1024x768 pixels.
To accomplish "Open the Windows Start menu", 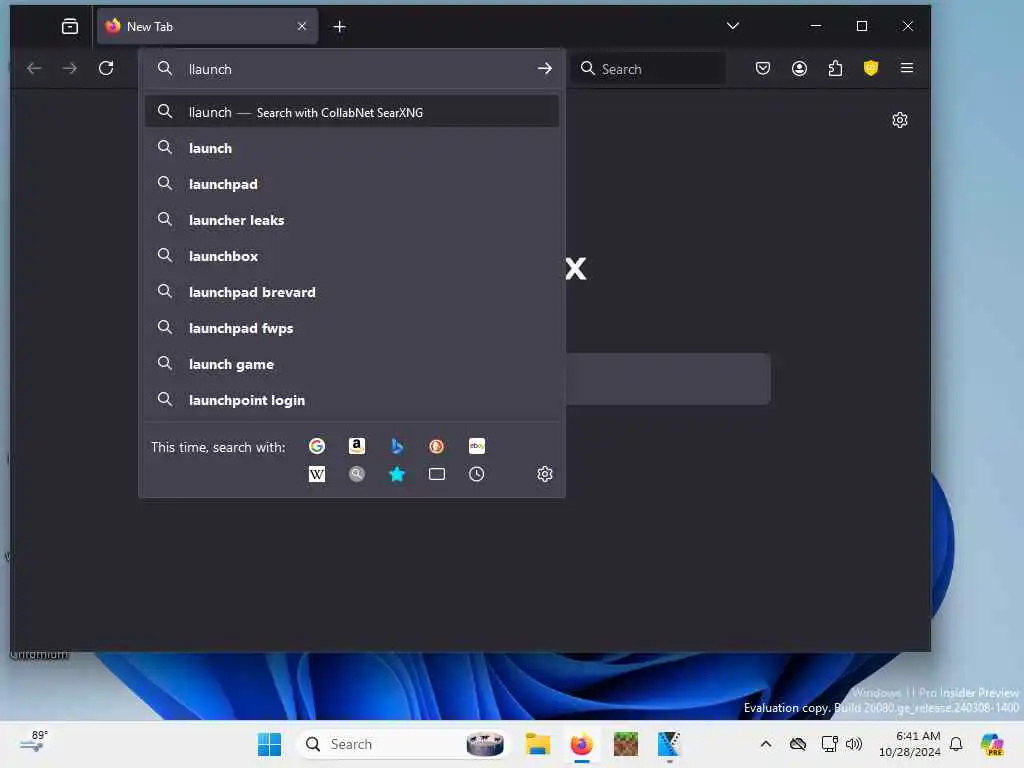I will [x=269, y=744].
